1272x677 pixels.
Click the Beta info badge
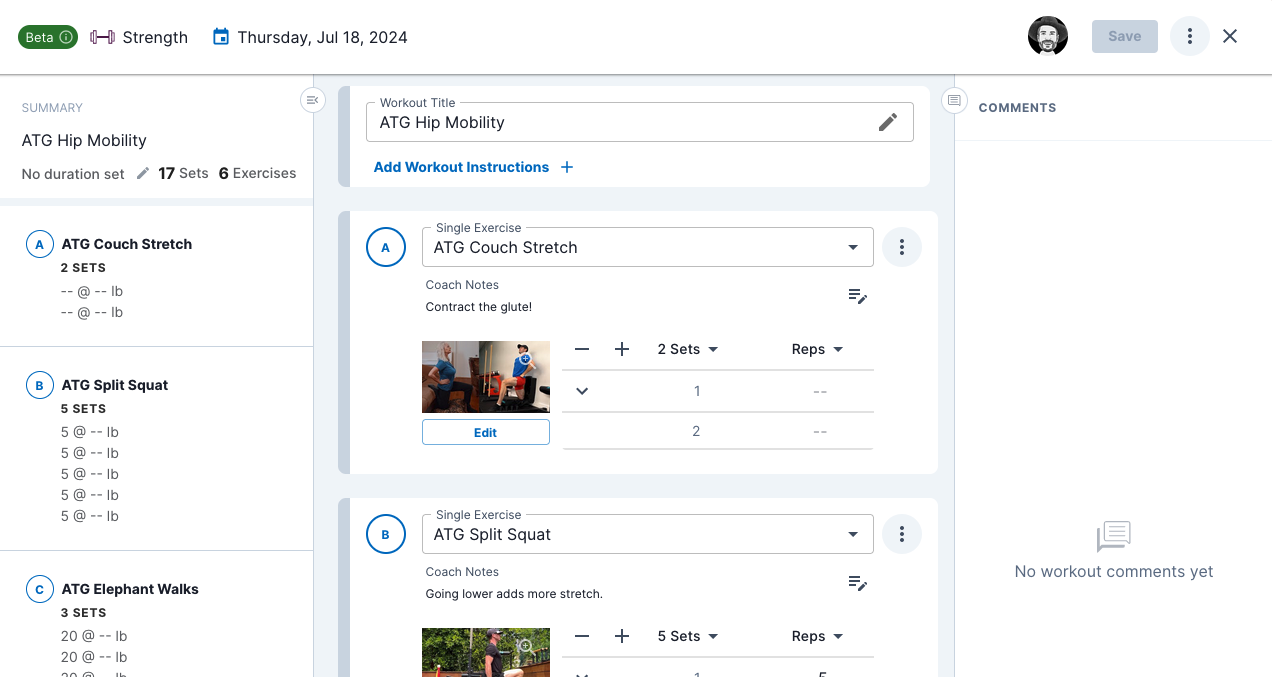tap(48, 37)
